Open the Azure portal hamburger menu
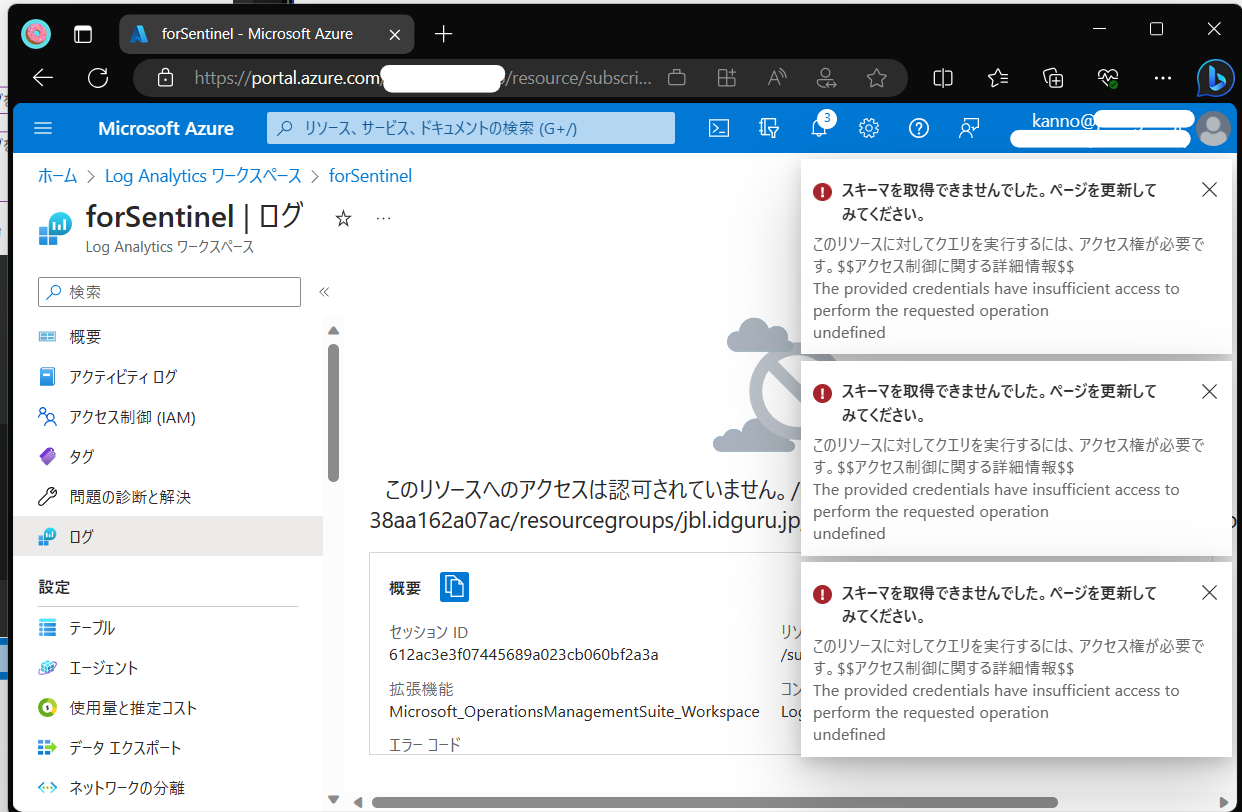This screenshot has width=1242, height=812. [x=43, y=128]
